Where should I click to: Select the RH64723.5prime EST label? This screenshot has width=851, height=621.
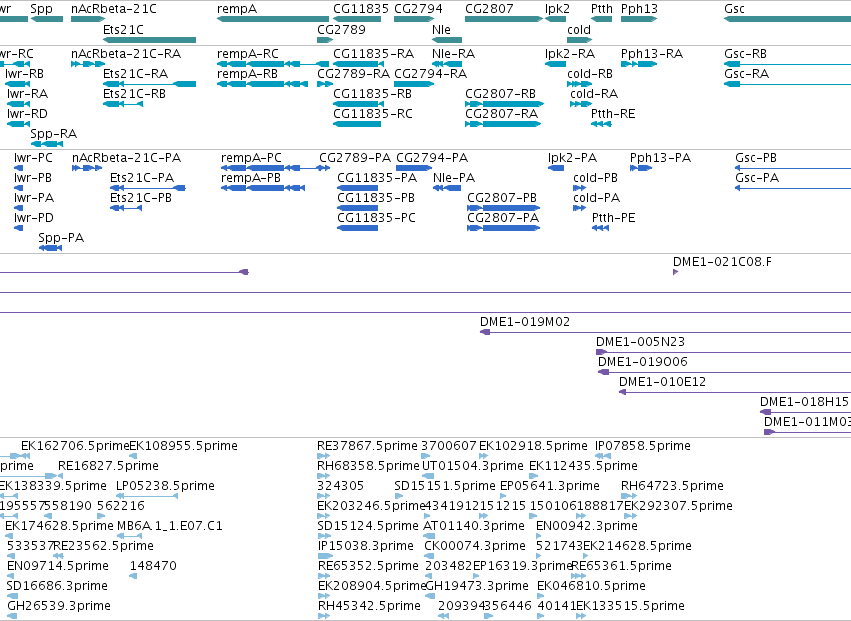pyautogui.click(x=672, y=486)
